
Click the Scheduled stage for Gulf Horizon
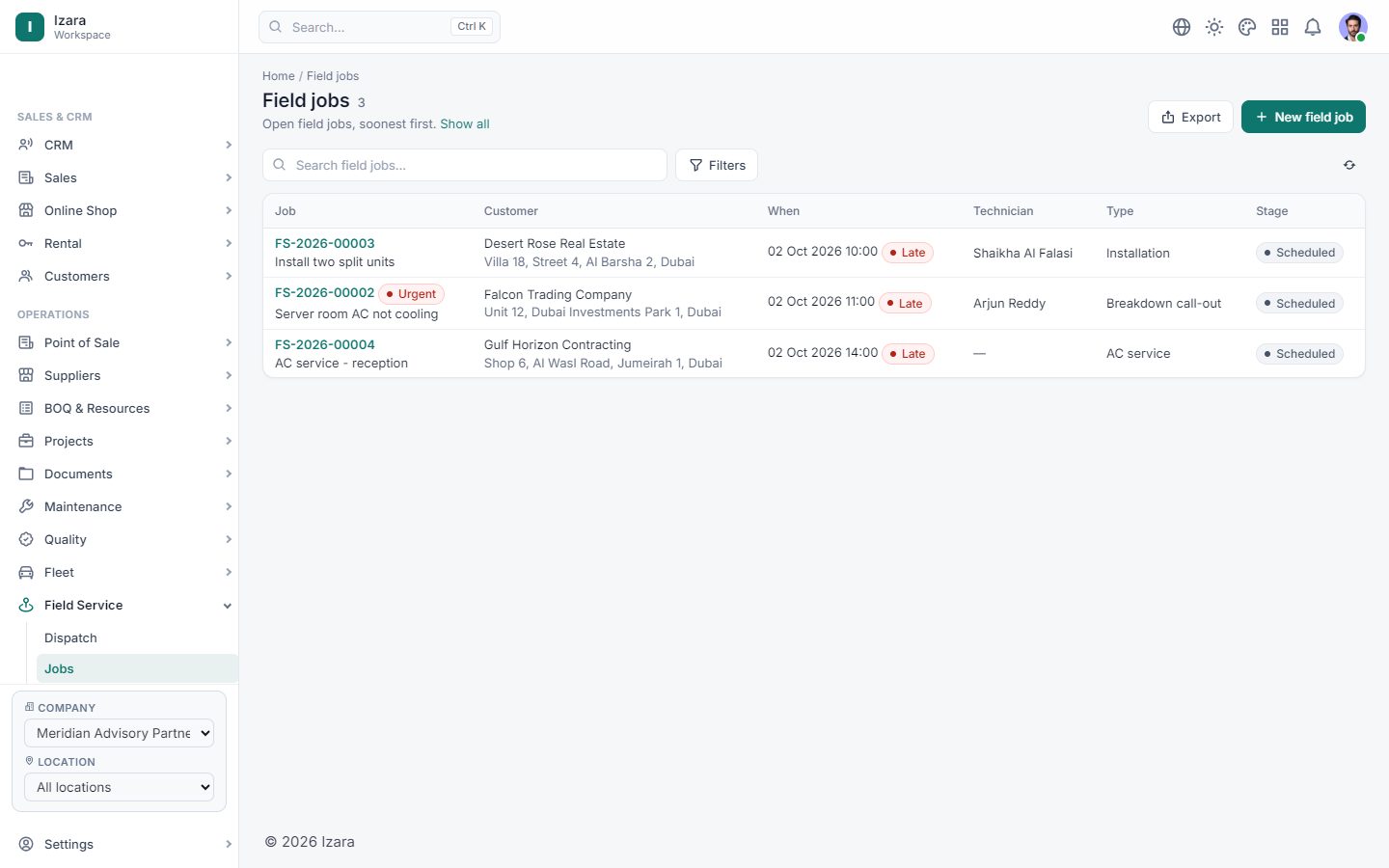(x=1299, y=354)
